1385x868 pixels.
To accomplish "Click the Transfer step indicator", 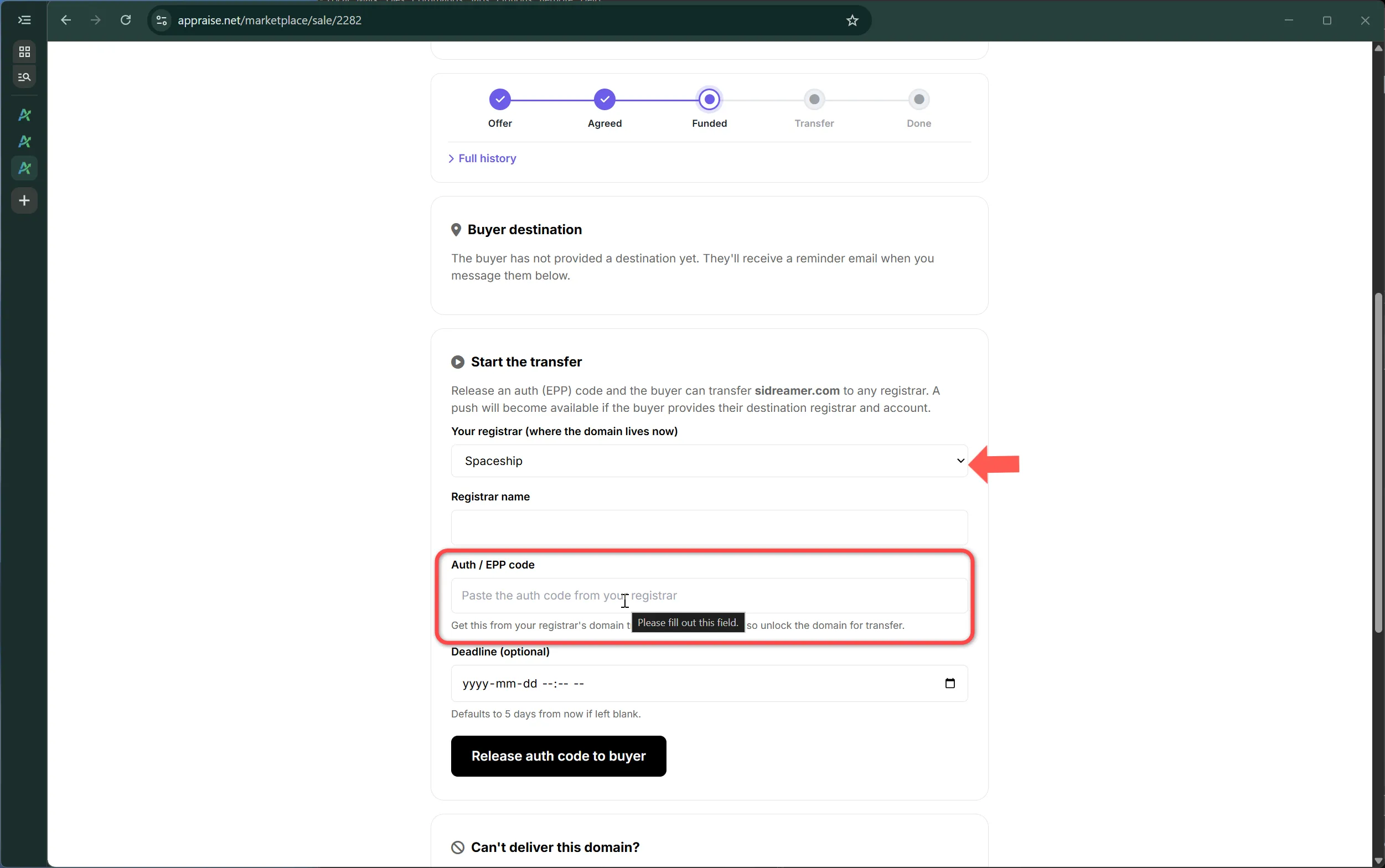I will tap(814, 99).
